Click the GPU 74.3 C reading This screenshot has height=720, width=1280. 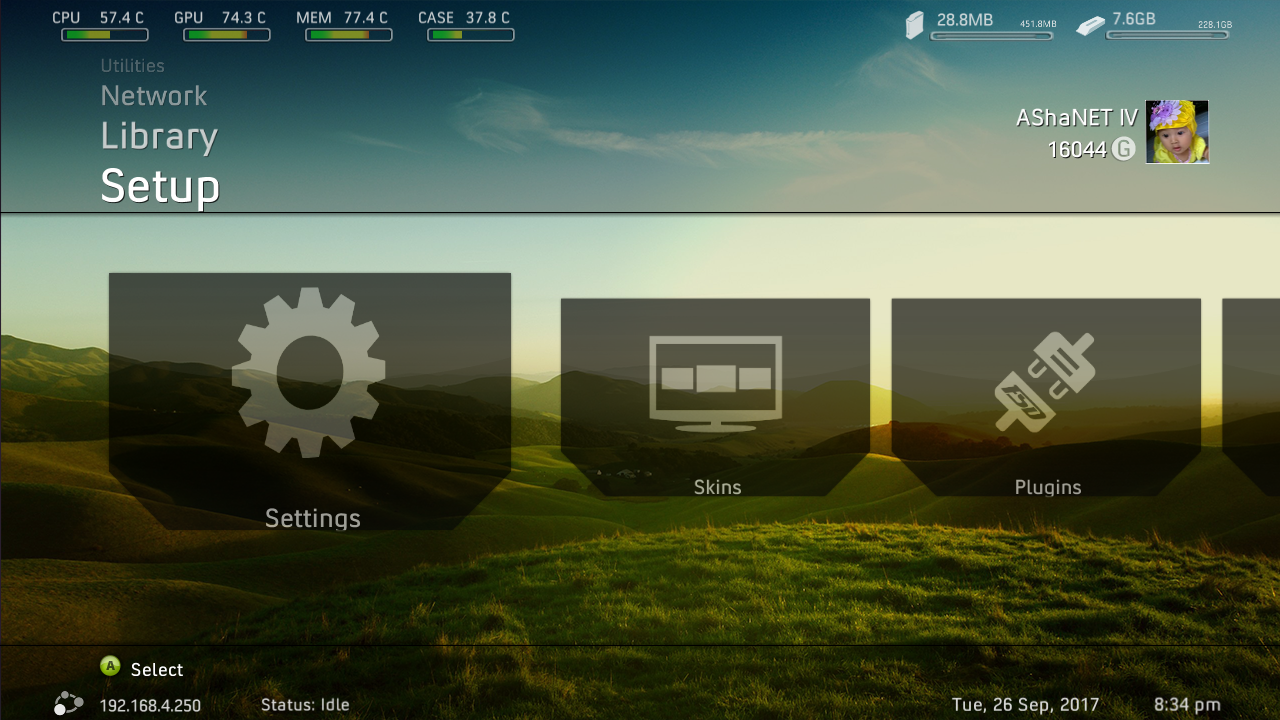pos(220,18)
